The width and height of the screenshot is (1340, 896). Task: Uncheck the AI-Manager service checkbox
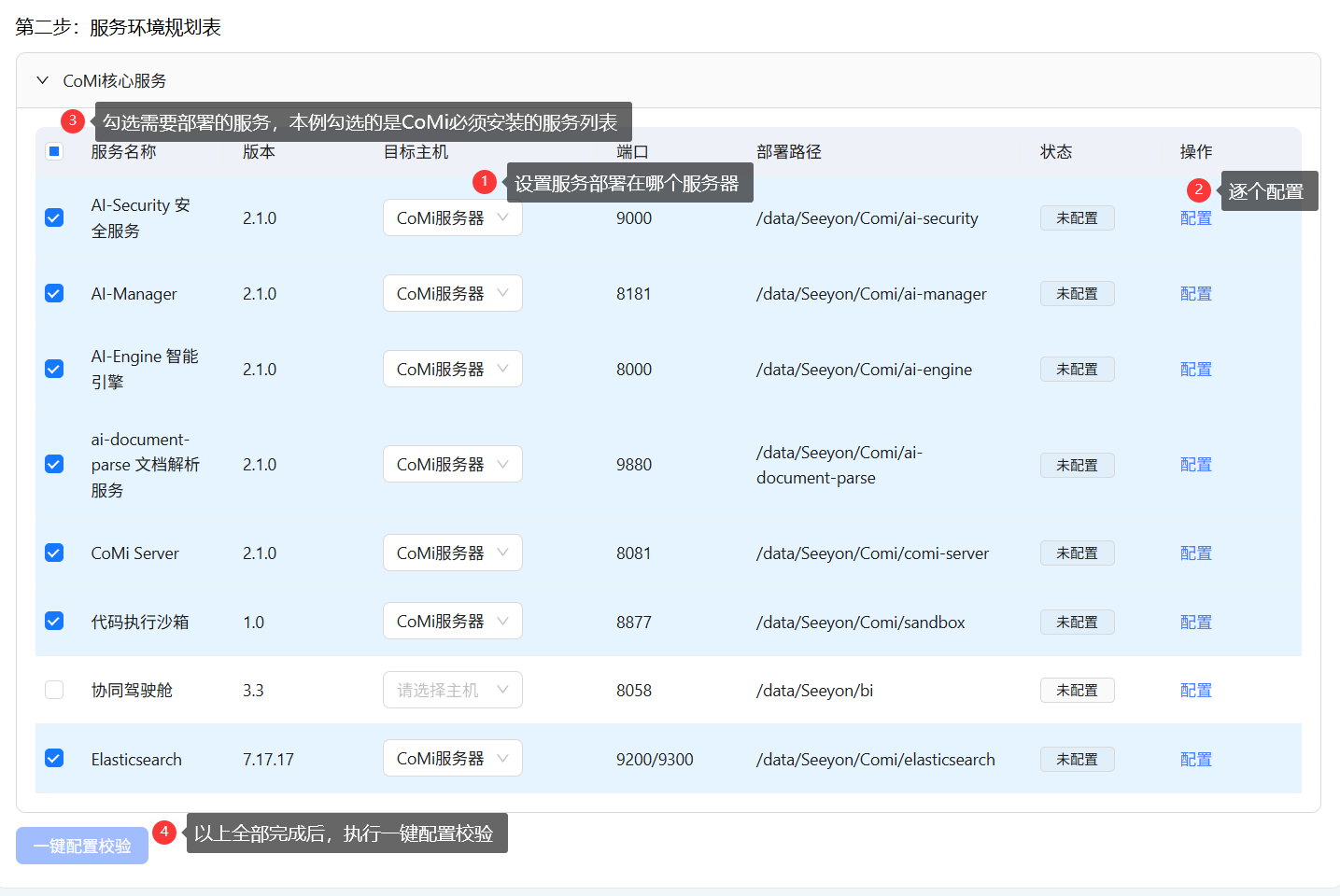[54, 293]
